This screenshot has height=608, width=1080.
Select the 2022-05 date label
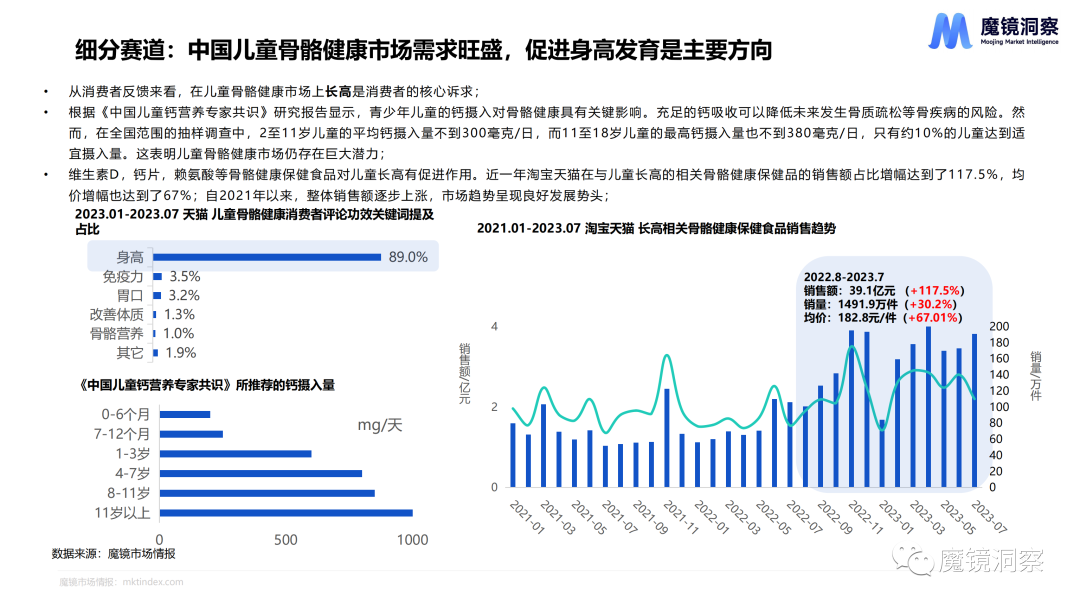(773, 517)
